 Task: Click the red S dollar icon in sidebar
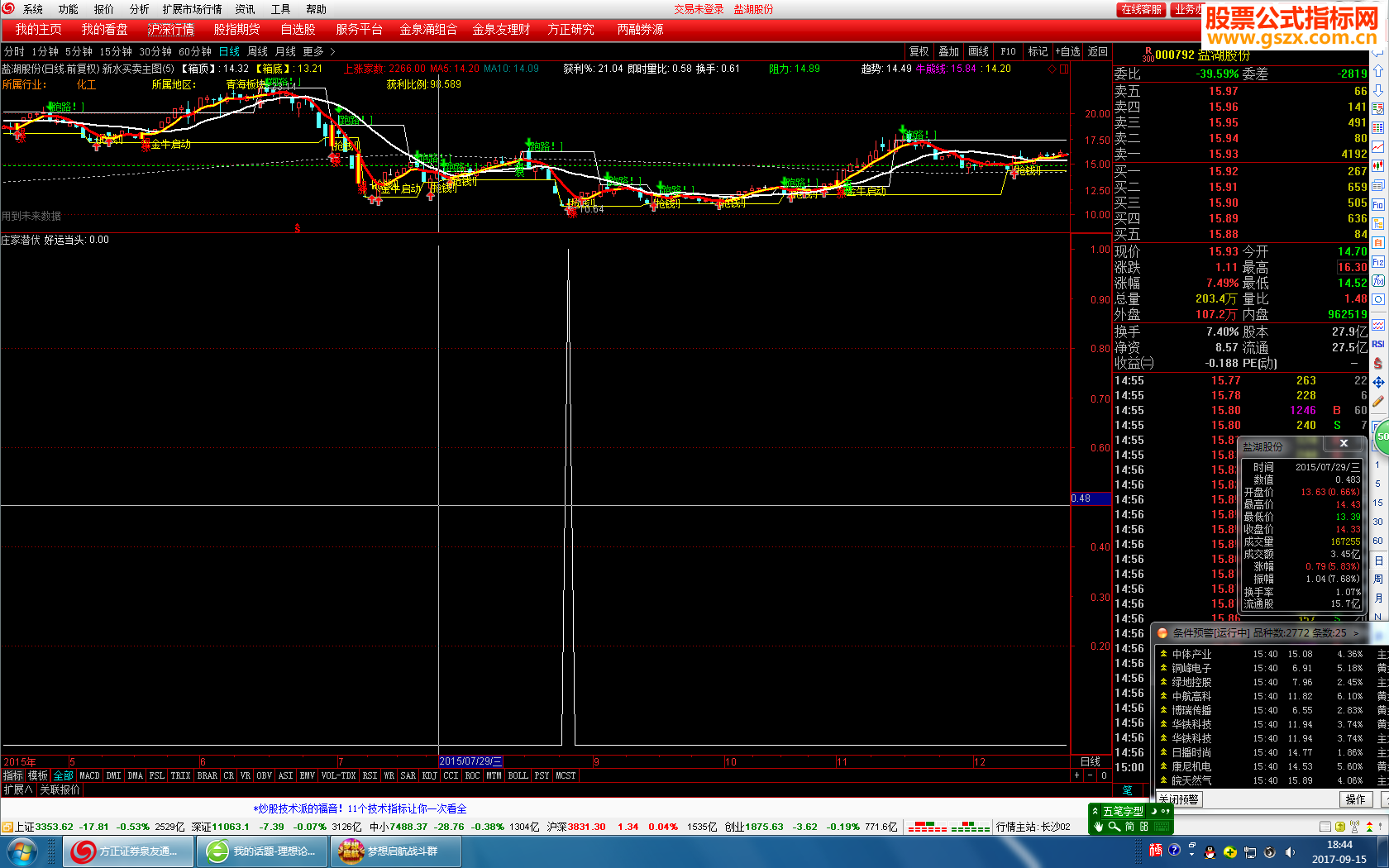(x=1378, y=363)
